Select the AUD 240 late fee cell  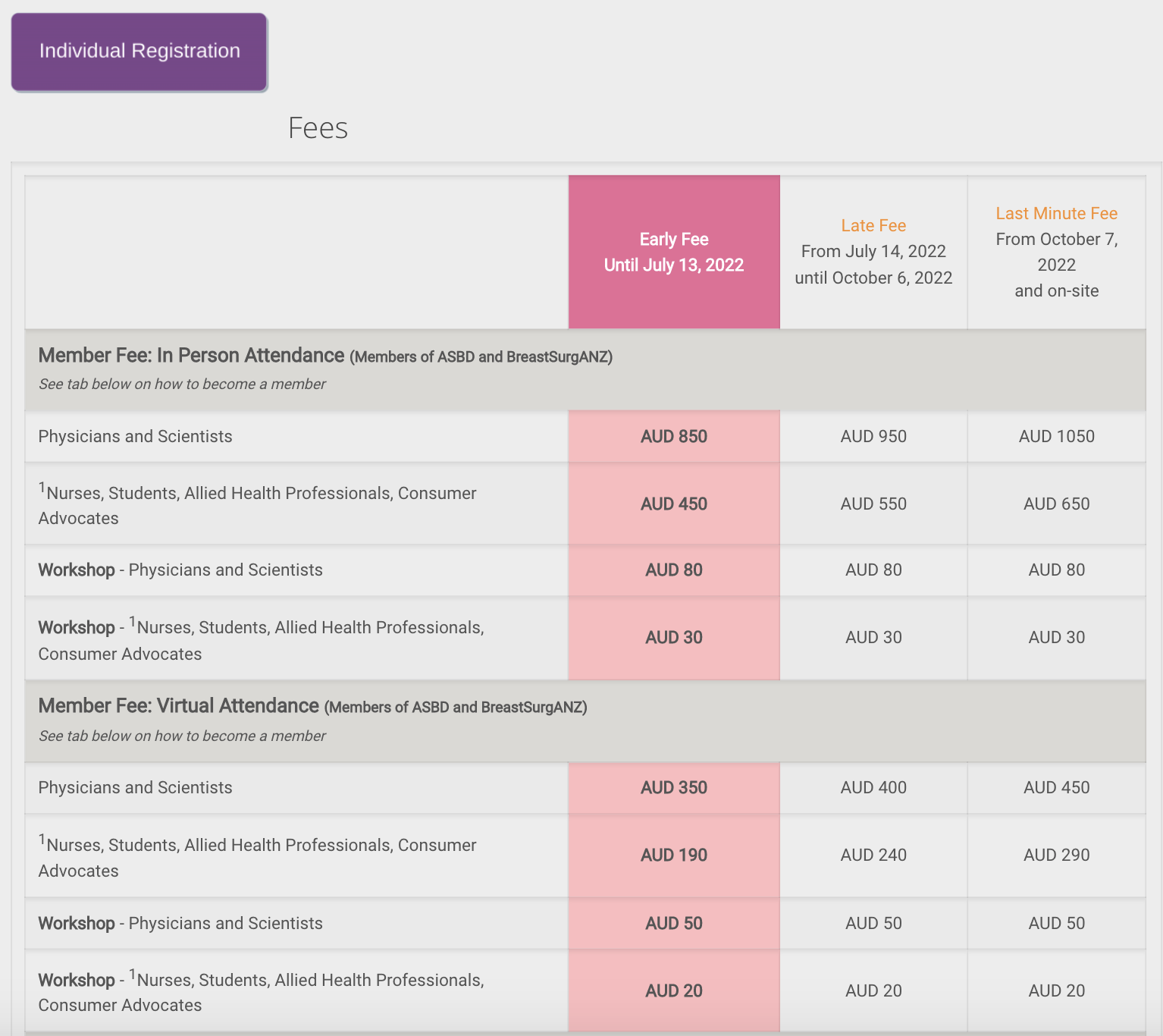(x=873, y=855)
